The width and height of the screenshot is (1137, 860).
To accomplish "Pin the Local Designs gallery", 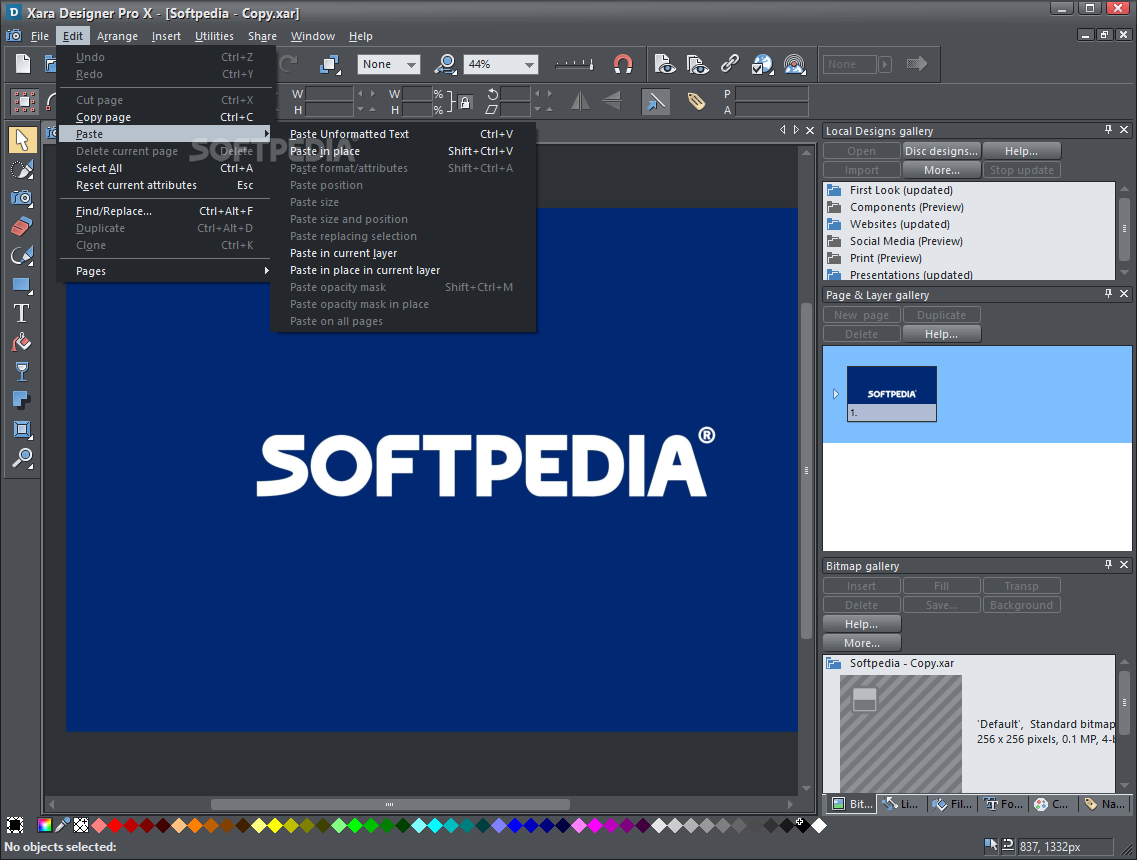I will click(1108, 130).
